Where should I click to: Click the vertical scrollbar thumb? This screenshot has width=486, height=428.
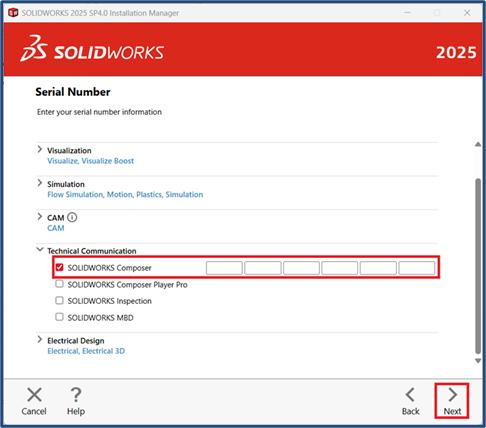[478, 266]
